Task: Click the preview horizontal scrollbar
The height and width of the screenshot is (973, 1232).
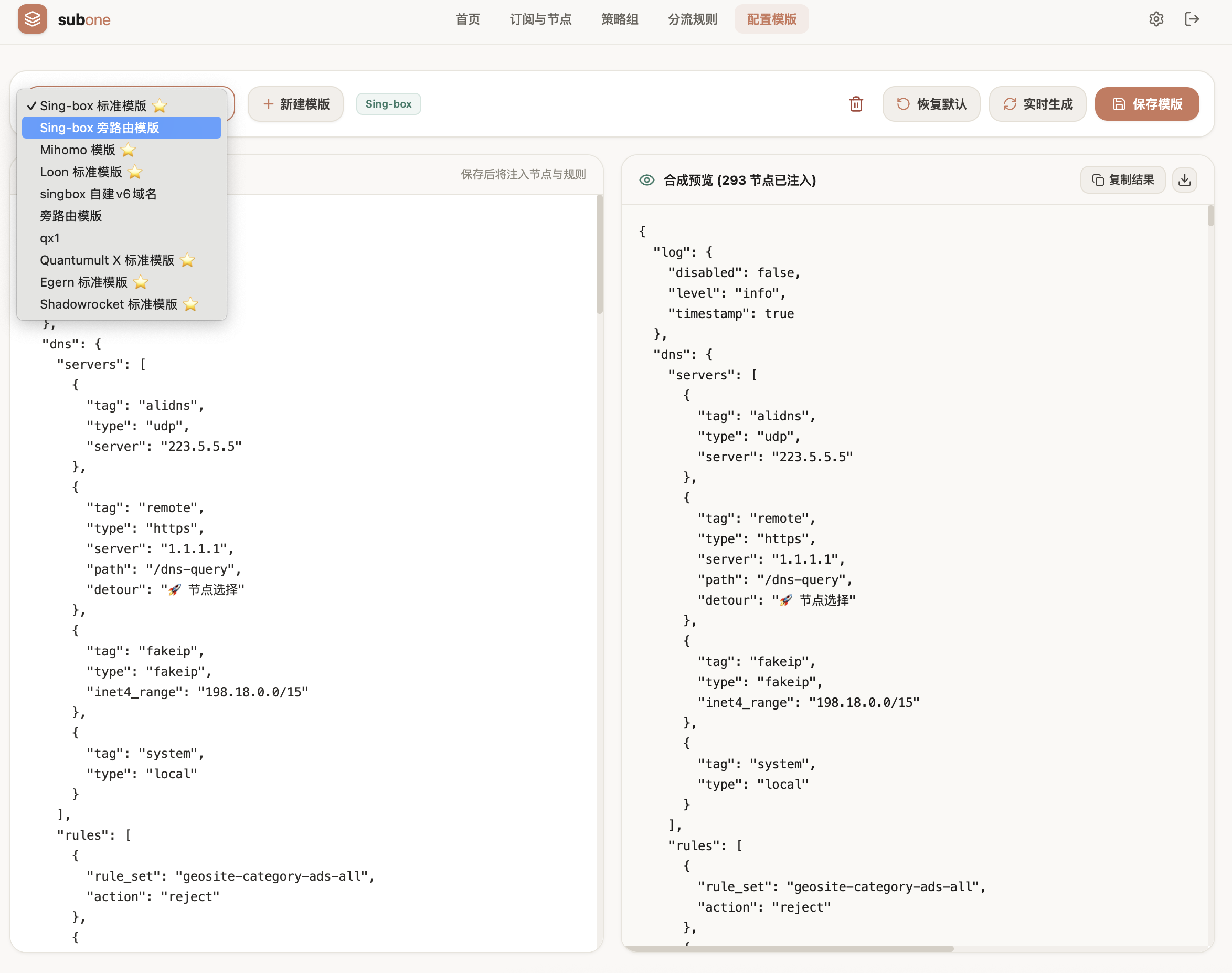Action: (x=788, y=948)
